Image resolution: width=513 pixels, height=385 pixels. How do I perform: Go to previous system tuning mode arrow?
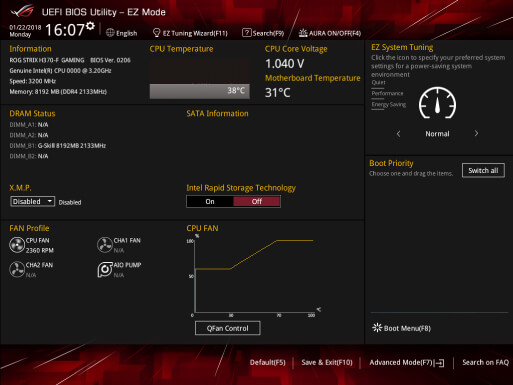pyautogui.click(x=398, y=134)
